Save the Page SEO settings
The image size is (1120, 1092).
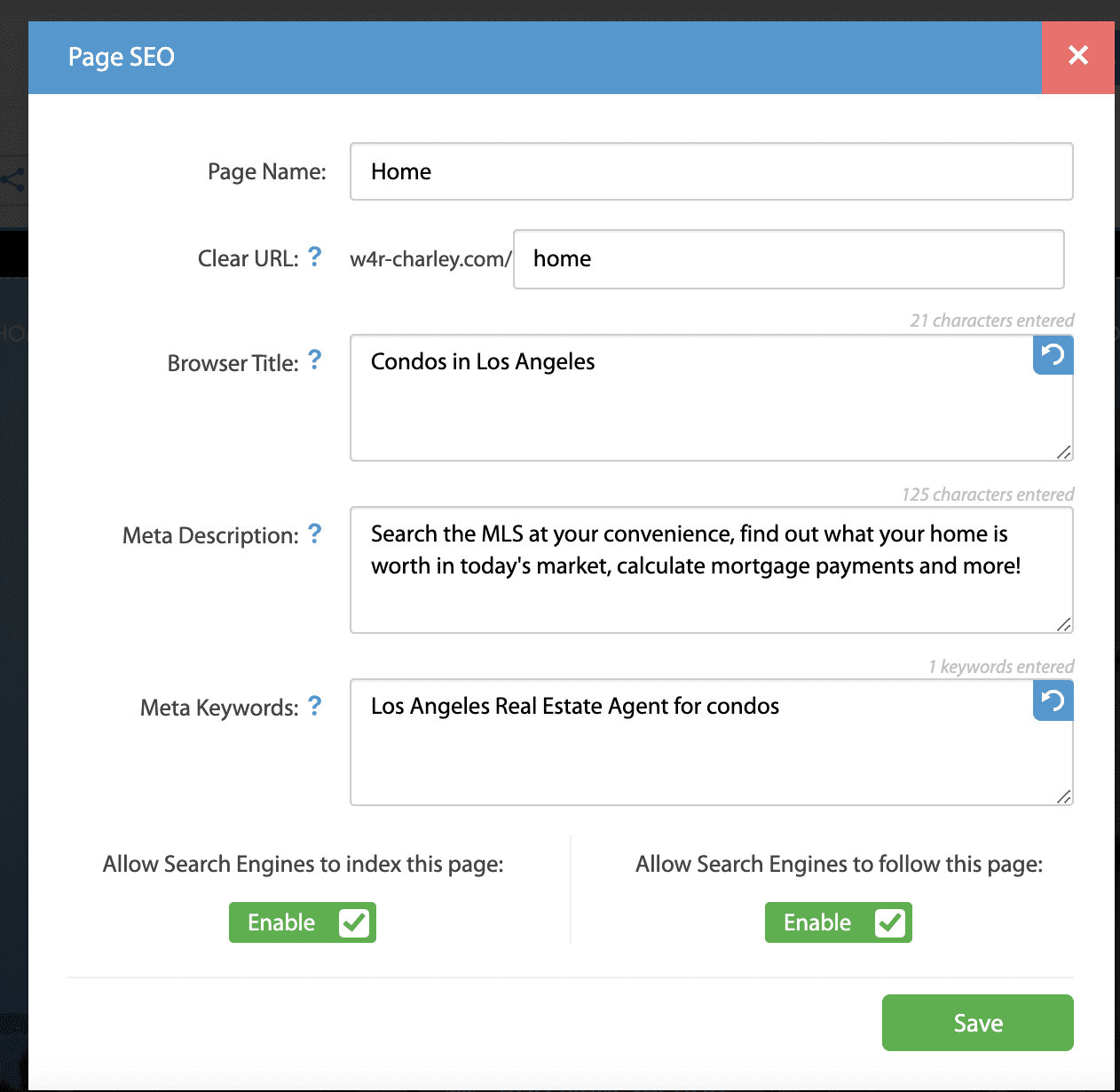pos(977,1023)
